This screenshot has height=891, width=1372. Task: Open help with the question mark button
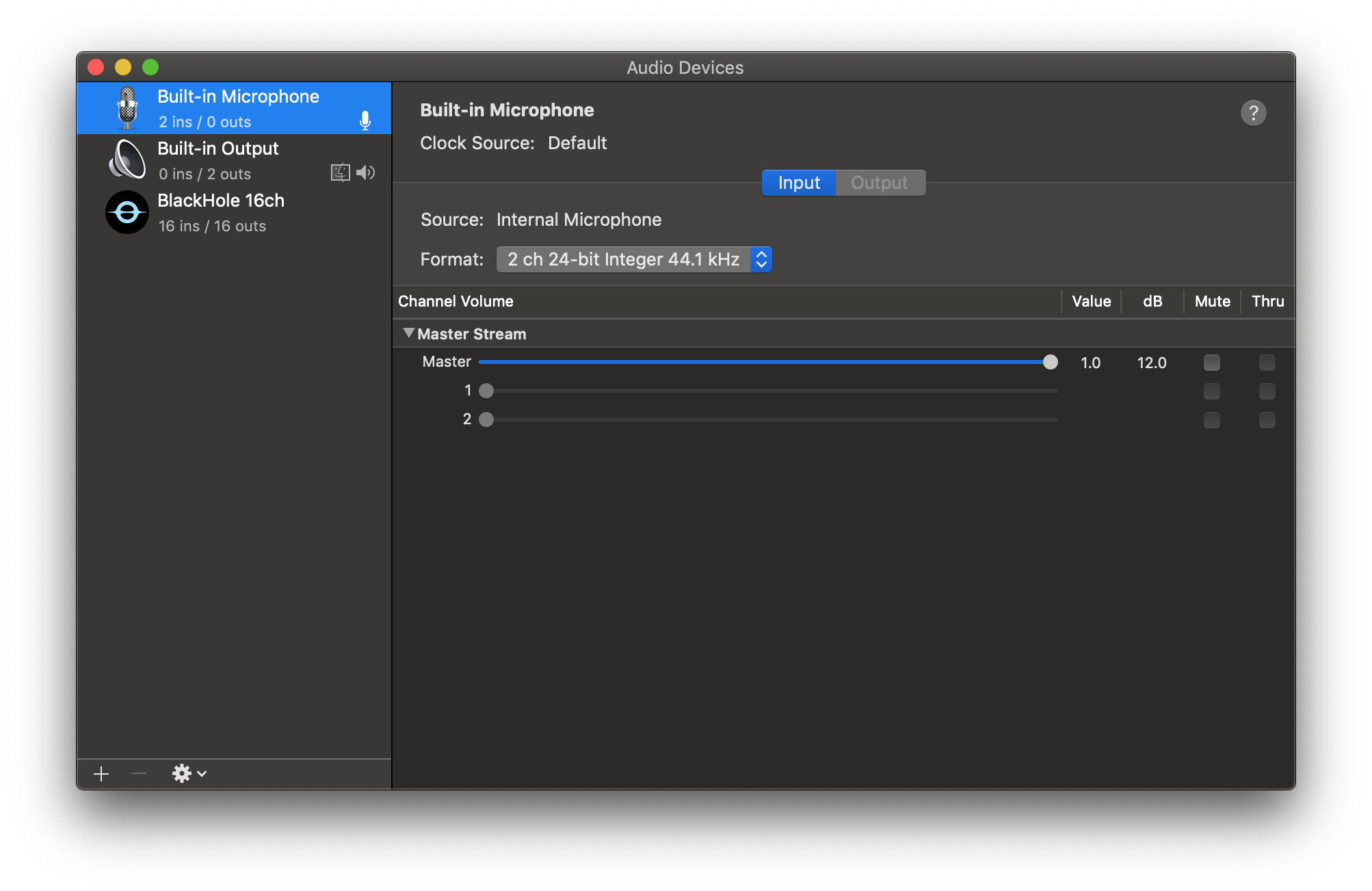(1253, 113)
